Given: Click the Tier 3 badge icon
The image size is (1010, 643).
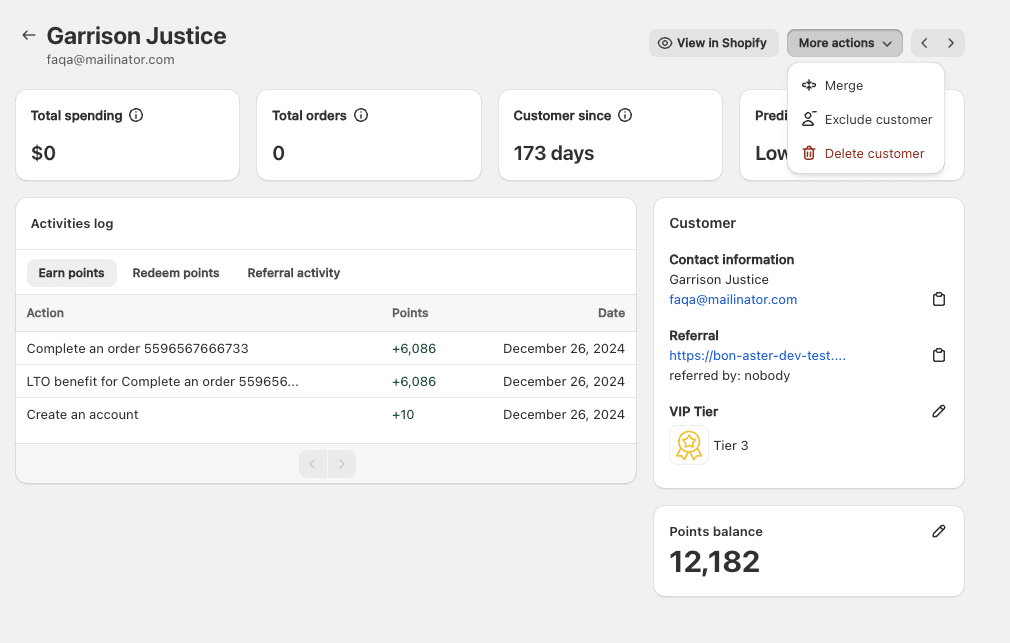Looking at the screenshot, I should (x=688, y=445).
